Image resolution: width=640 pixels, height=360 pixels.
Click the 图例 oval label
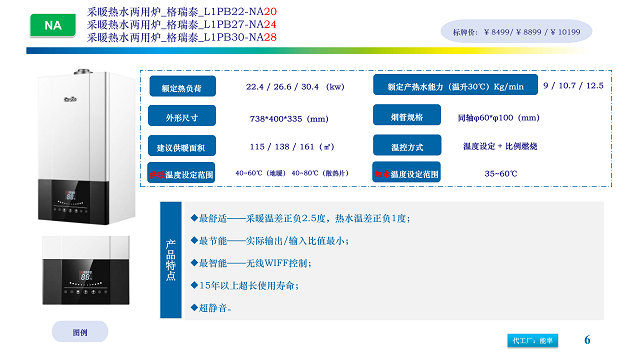click(80, 331)
